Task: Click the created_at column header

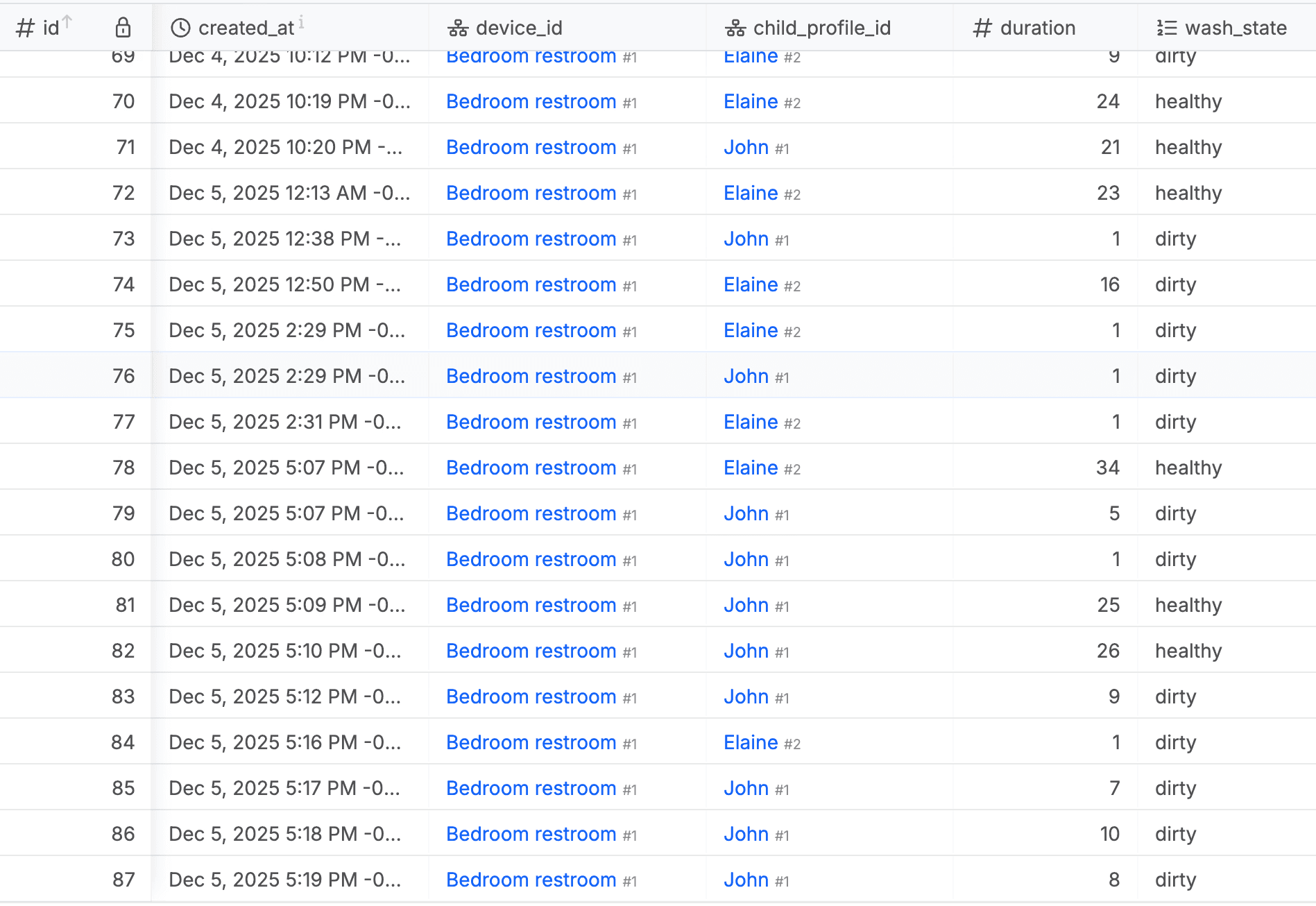Action: coord(290,28)
